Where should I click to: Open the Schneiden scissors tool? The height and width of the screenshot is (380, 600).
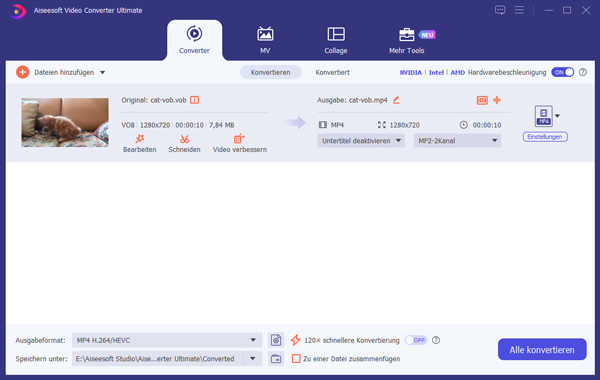[x=184, y=144]
